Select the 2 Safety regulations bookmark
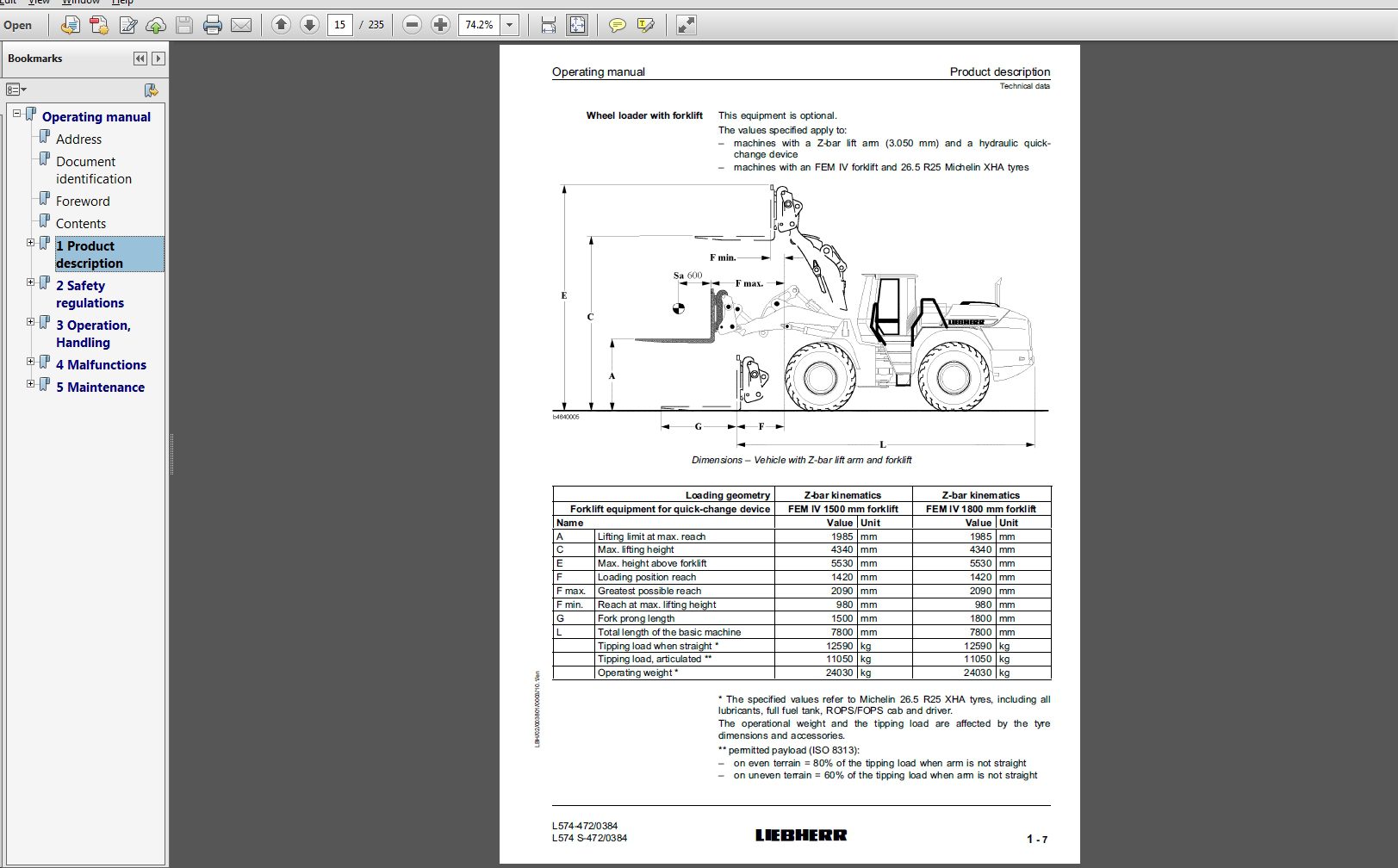Viewport: 1398px width, 868px height. click(90, 294)
